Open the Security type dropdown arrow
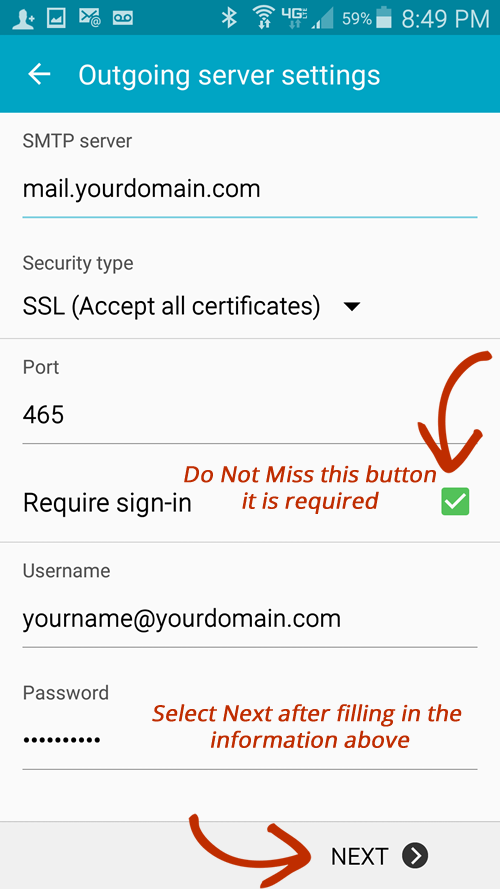This screenshot has height=889, width=500. click(352, 307)
